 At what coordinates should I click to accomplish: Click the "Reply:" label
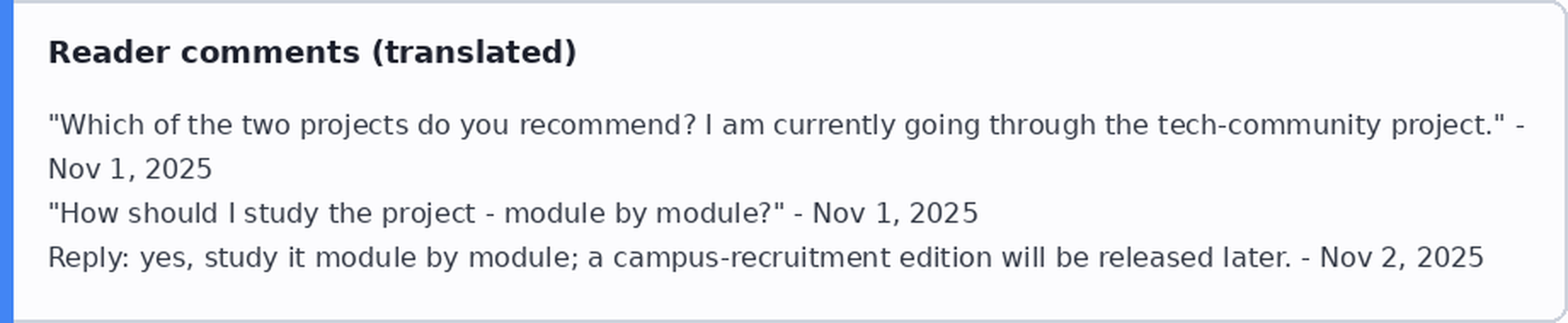(89, 258)
